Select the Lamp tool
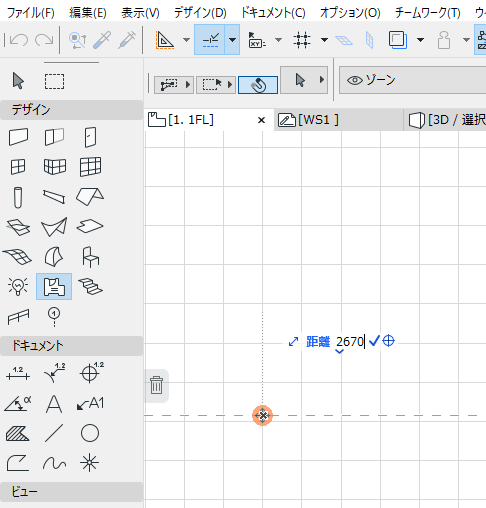The image size is (486, 508). click(18, 286)
